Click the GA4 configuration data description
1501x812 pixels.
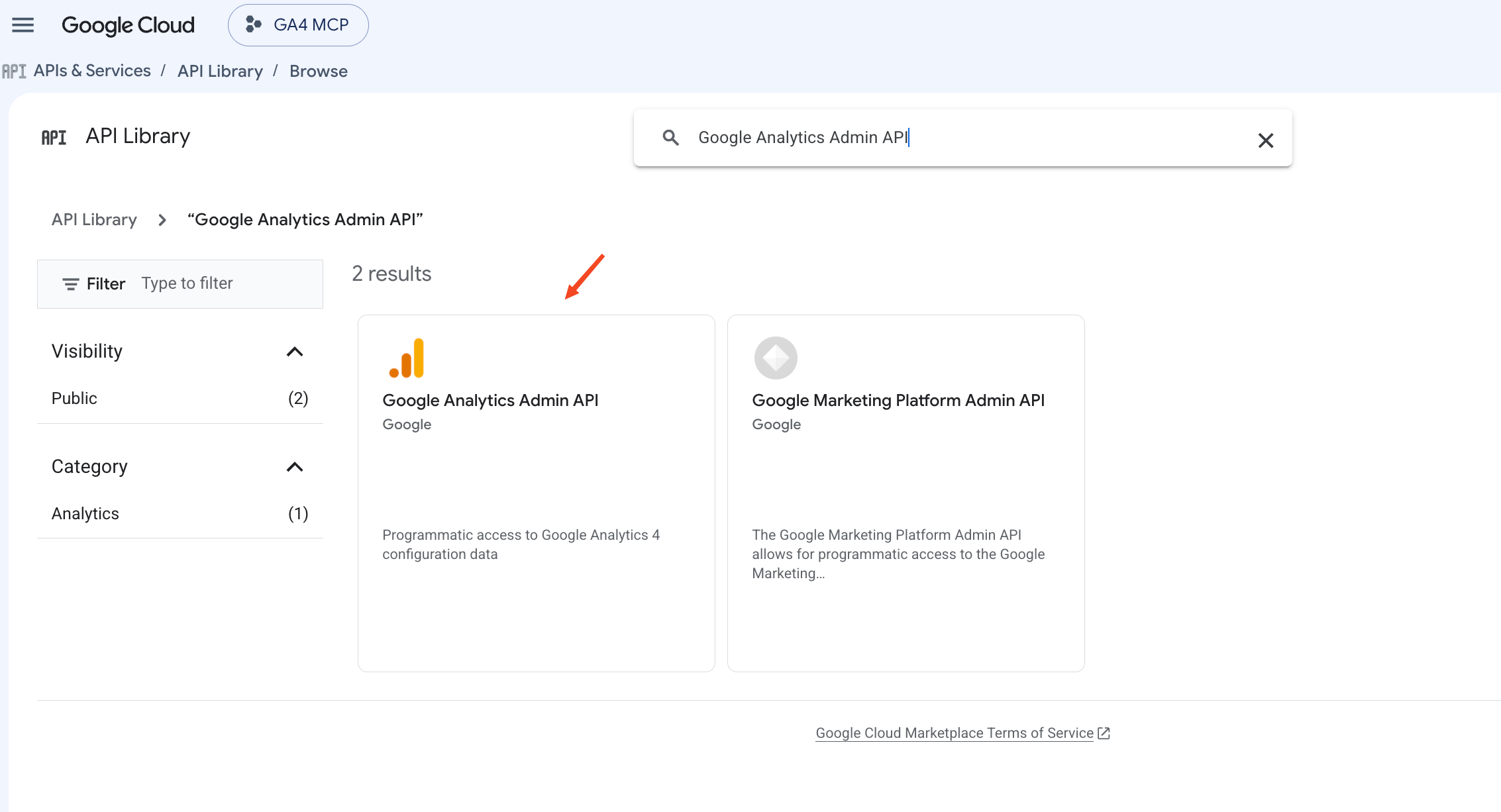click(521, 544)
